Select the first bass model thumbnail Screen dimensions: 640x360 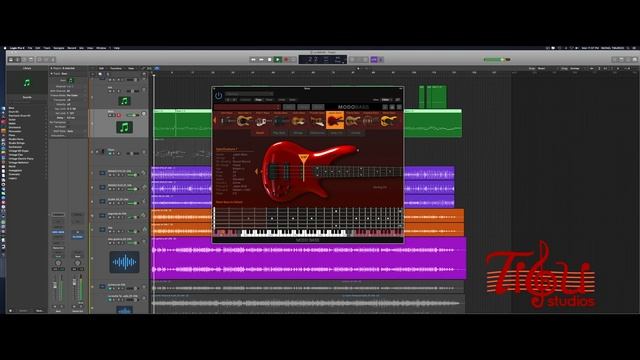pyautogui.click(x=227, y=120)
